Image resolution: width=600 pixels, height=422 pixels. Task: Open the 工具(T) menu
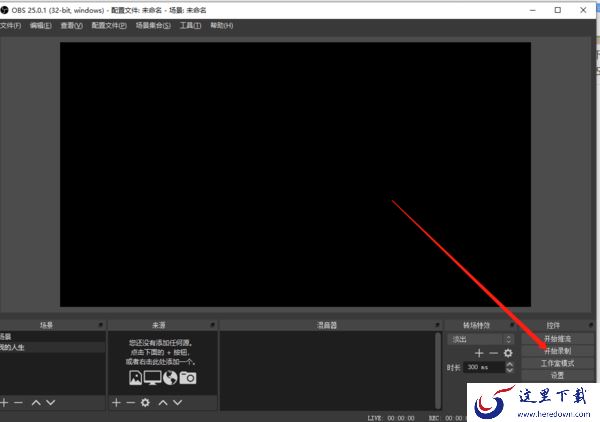pyautogui.click(x=190, y=26)
